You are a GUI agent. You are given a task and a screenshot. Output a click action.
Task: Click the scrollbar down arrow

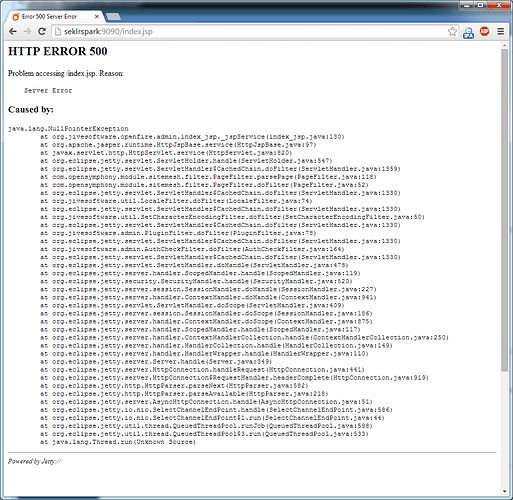504,491
